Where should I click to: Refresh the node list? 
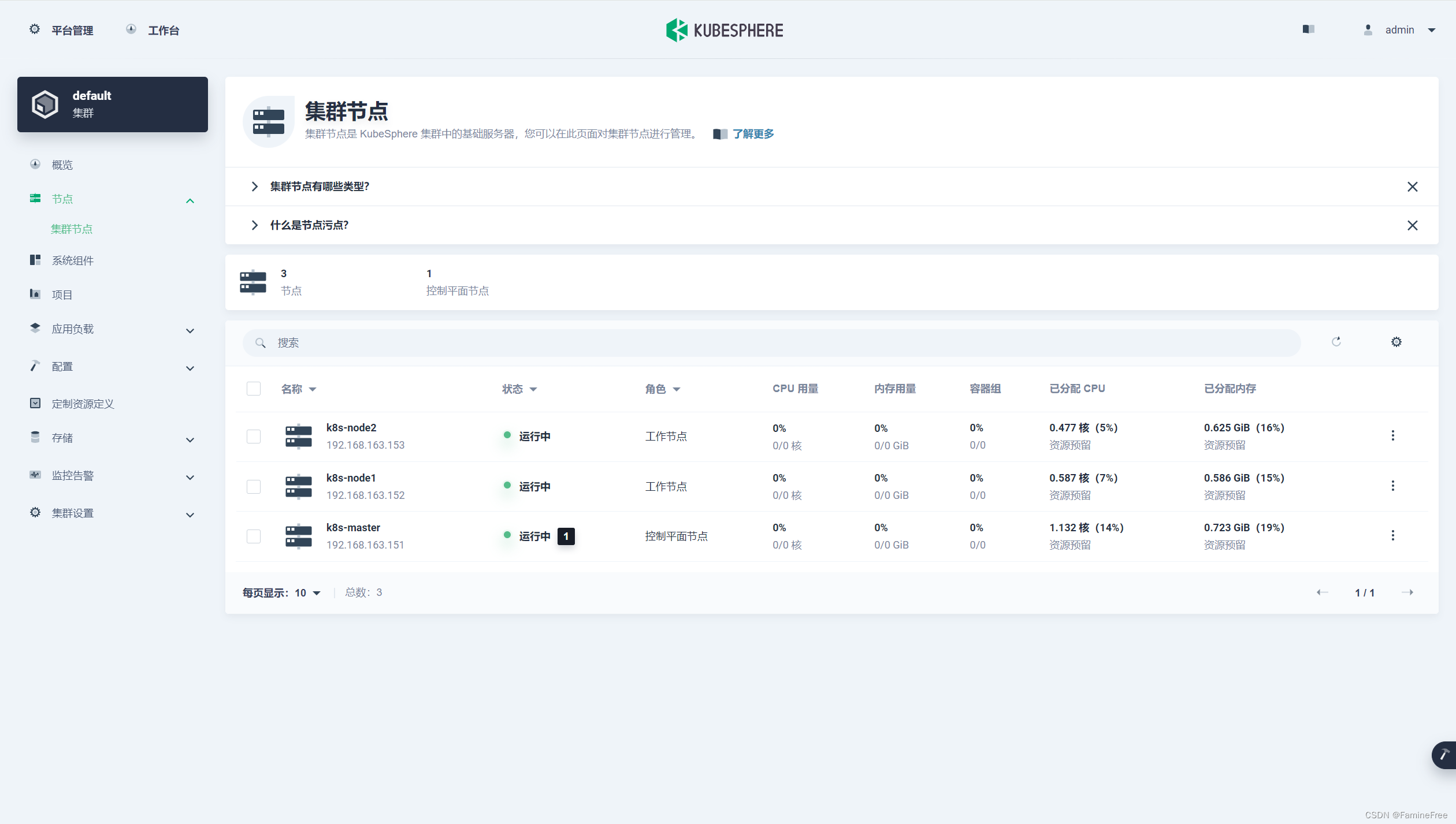point(1336,341)
